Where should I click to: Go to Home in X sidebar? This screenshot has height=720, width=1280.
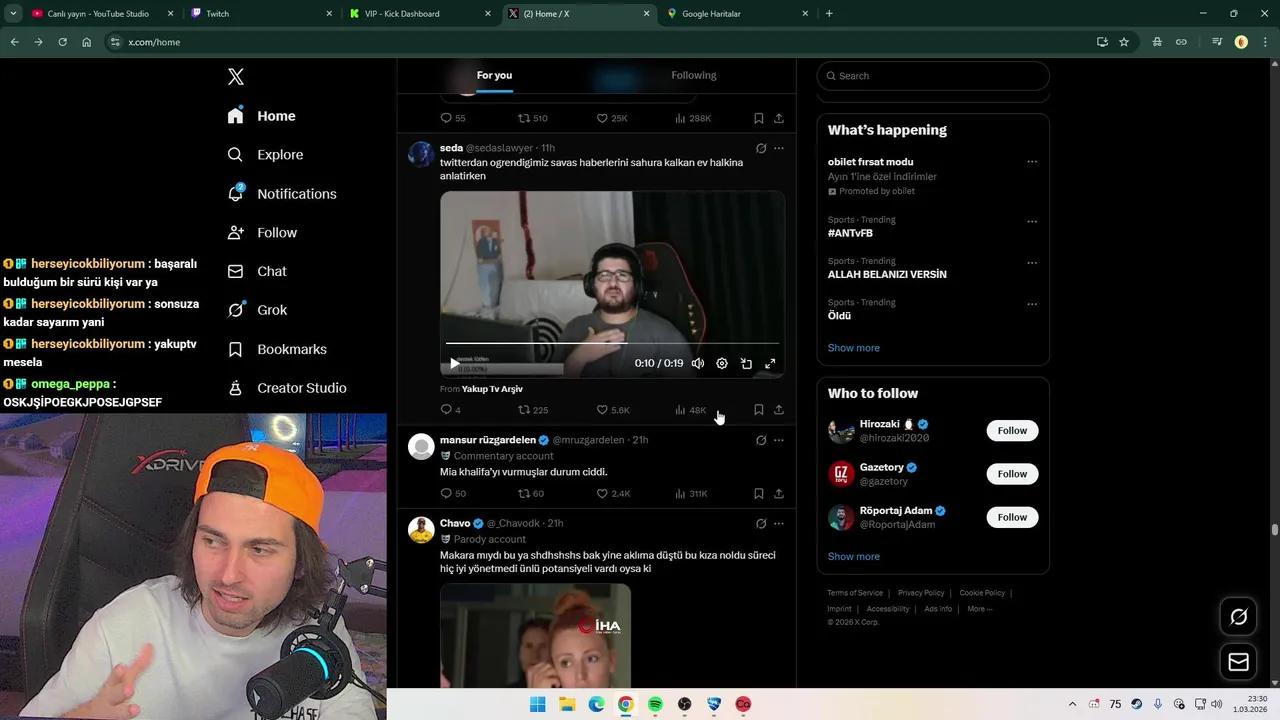click(262, 116)
